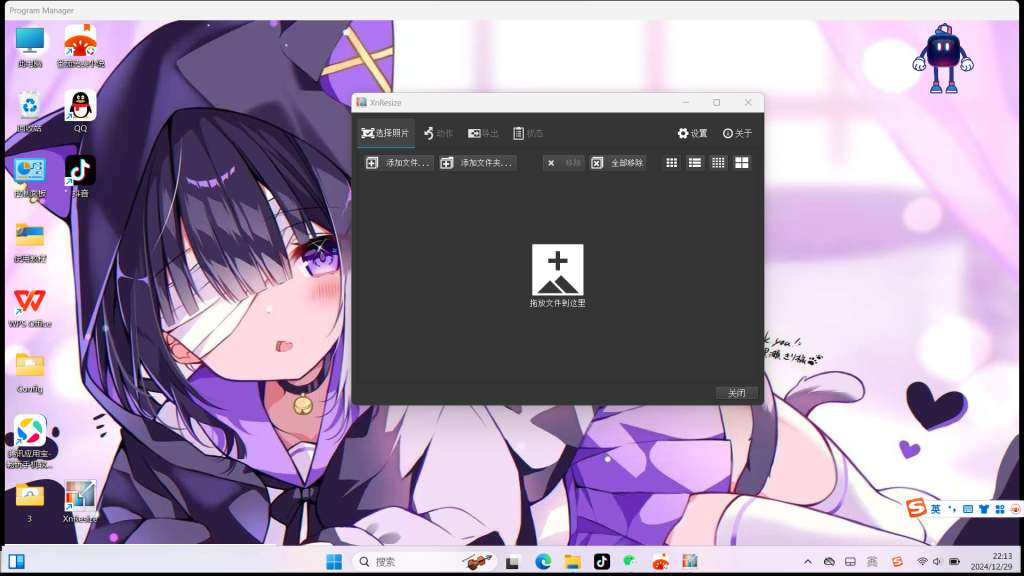Open the 选择照片 tab
The width and height of the screenshot is (1024, 576).
(385, 133)
